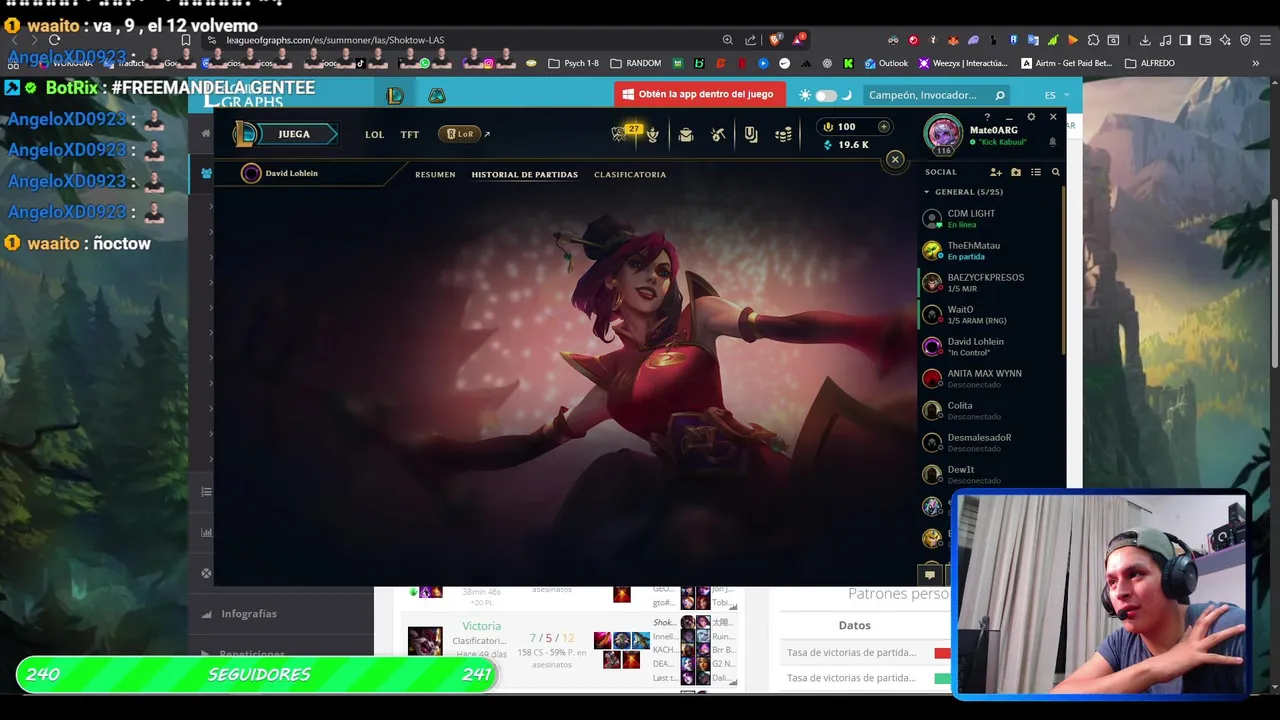Open the LoR external link
This screenshot has width=1280, height=720.
pyautogui.click(x=464, y=134)
